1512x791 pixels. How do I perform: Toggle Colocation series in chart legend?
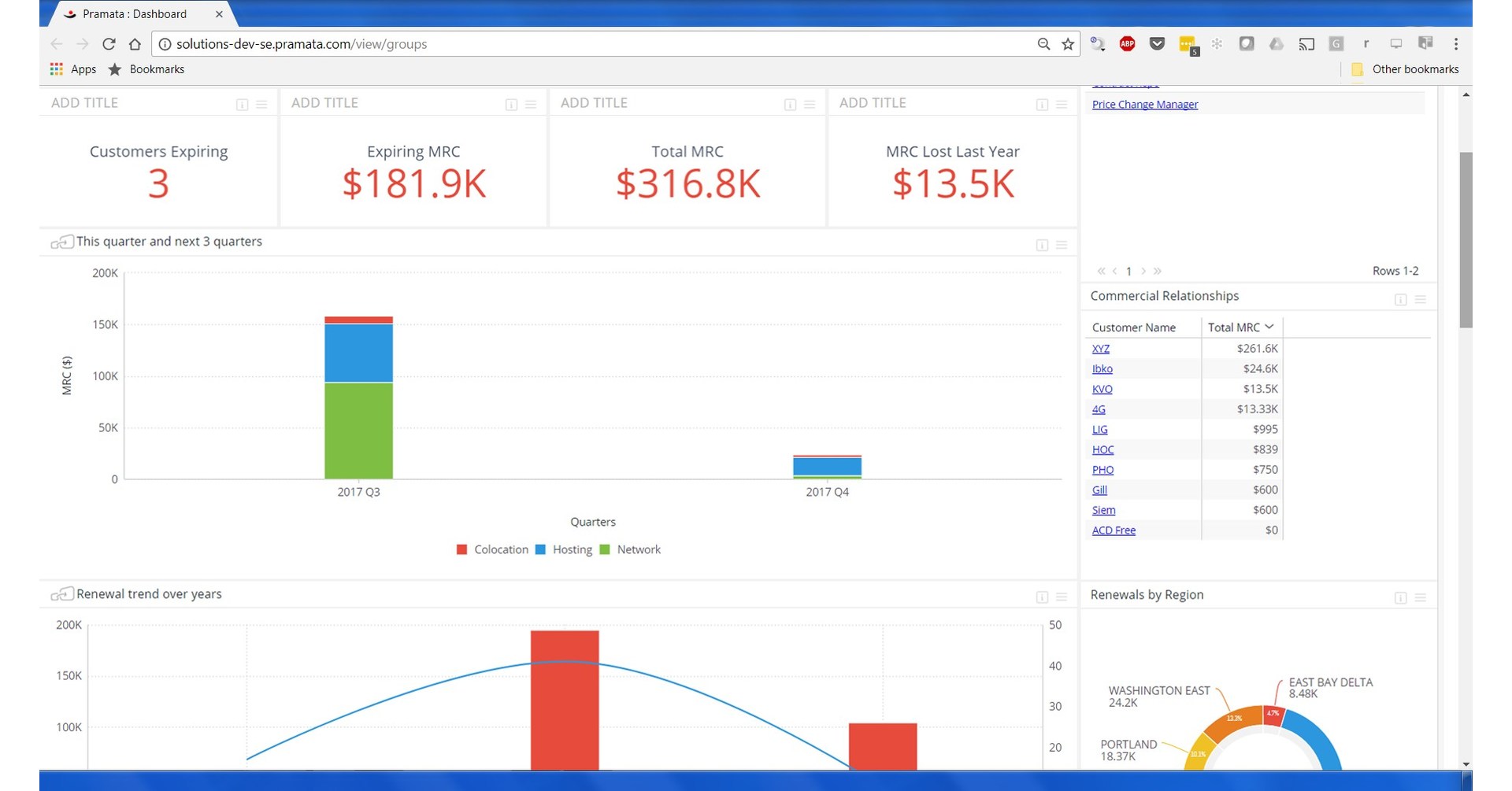[x=492, y=549]
